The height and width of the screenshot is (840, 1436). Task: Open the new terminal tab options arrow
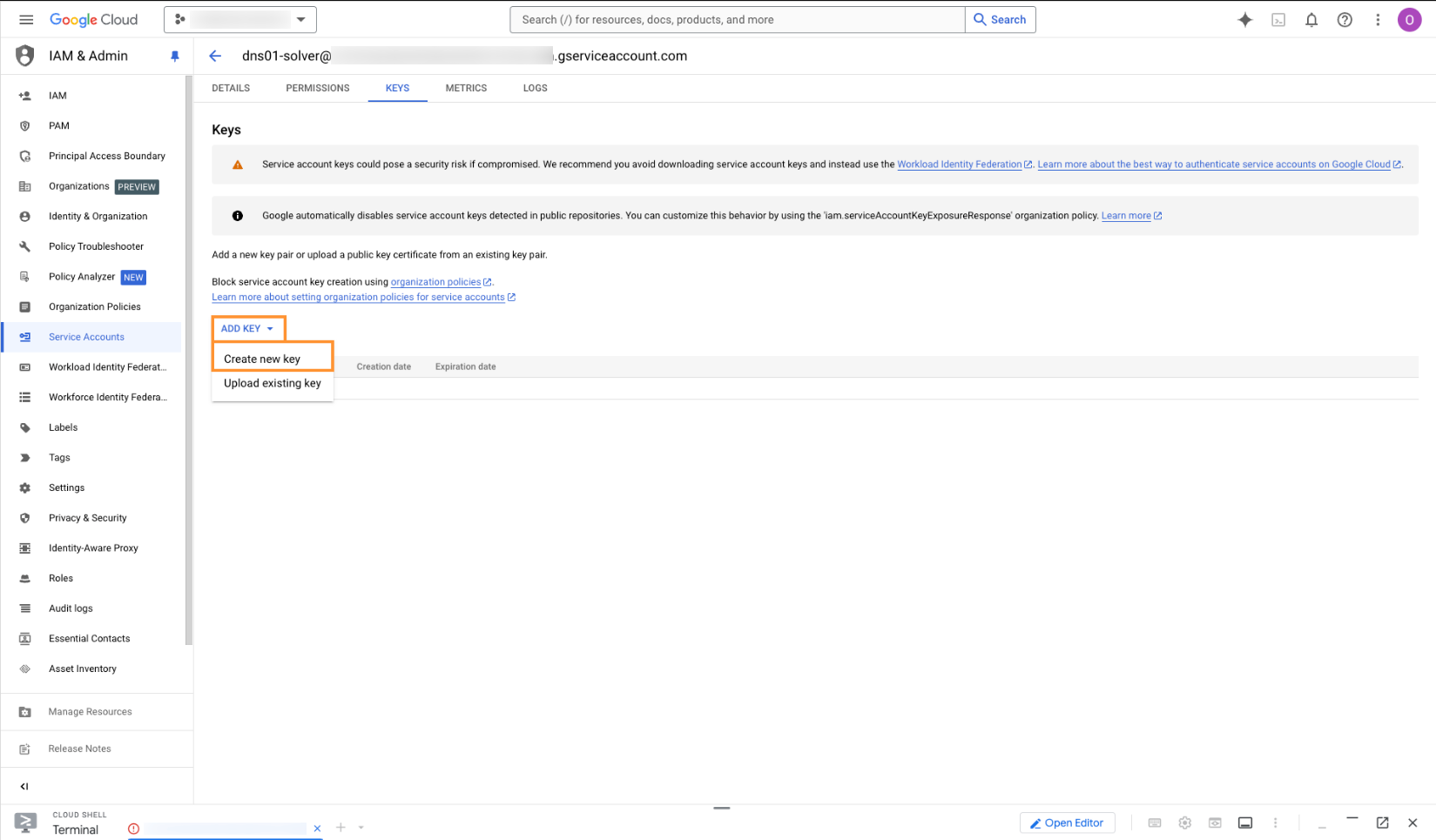coord(361,828)
